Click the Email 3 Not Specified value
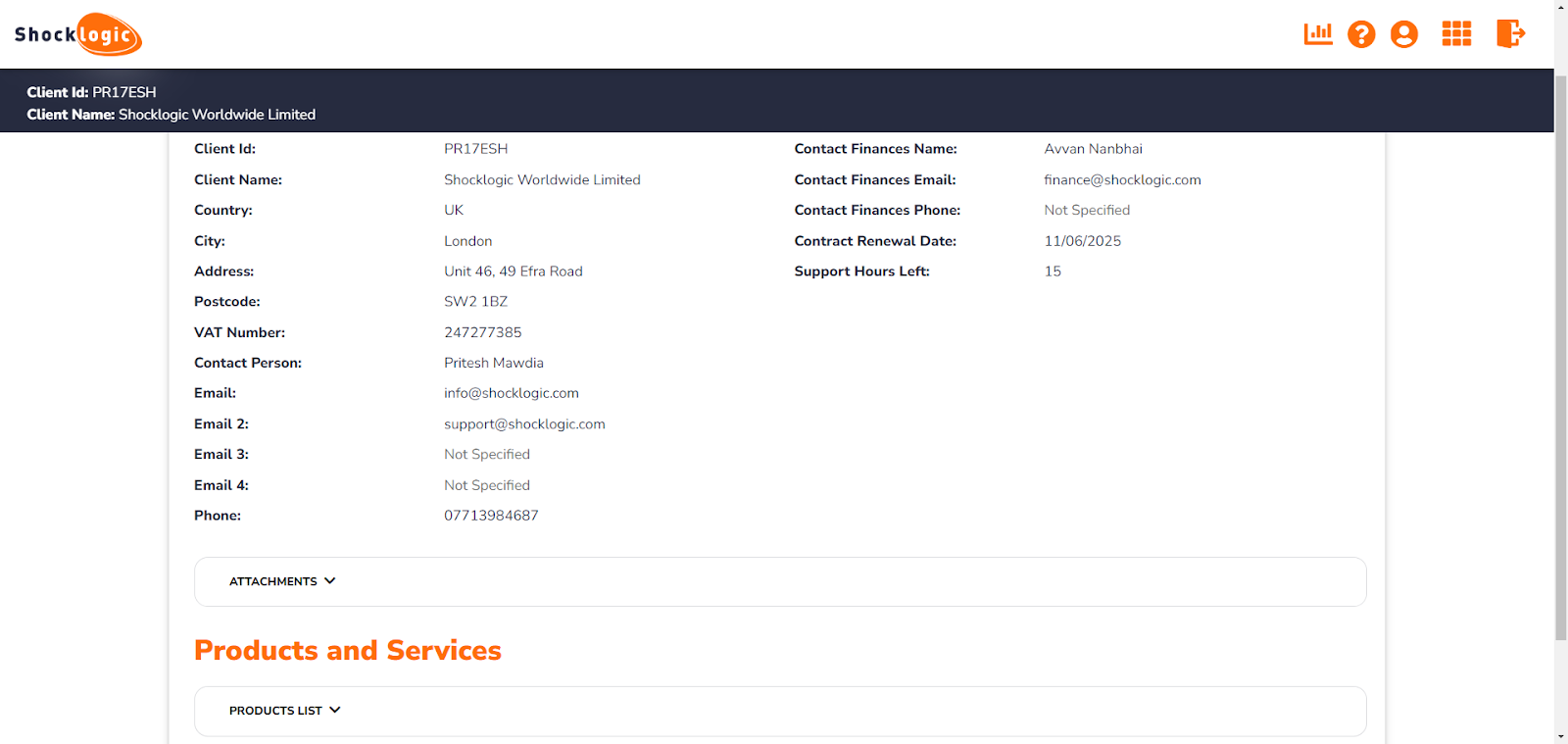 487,455
